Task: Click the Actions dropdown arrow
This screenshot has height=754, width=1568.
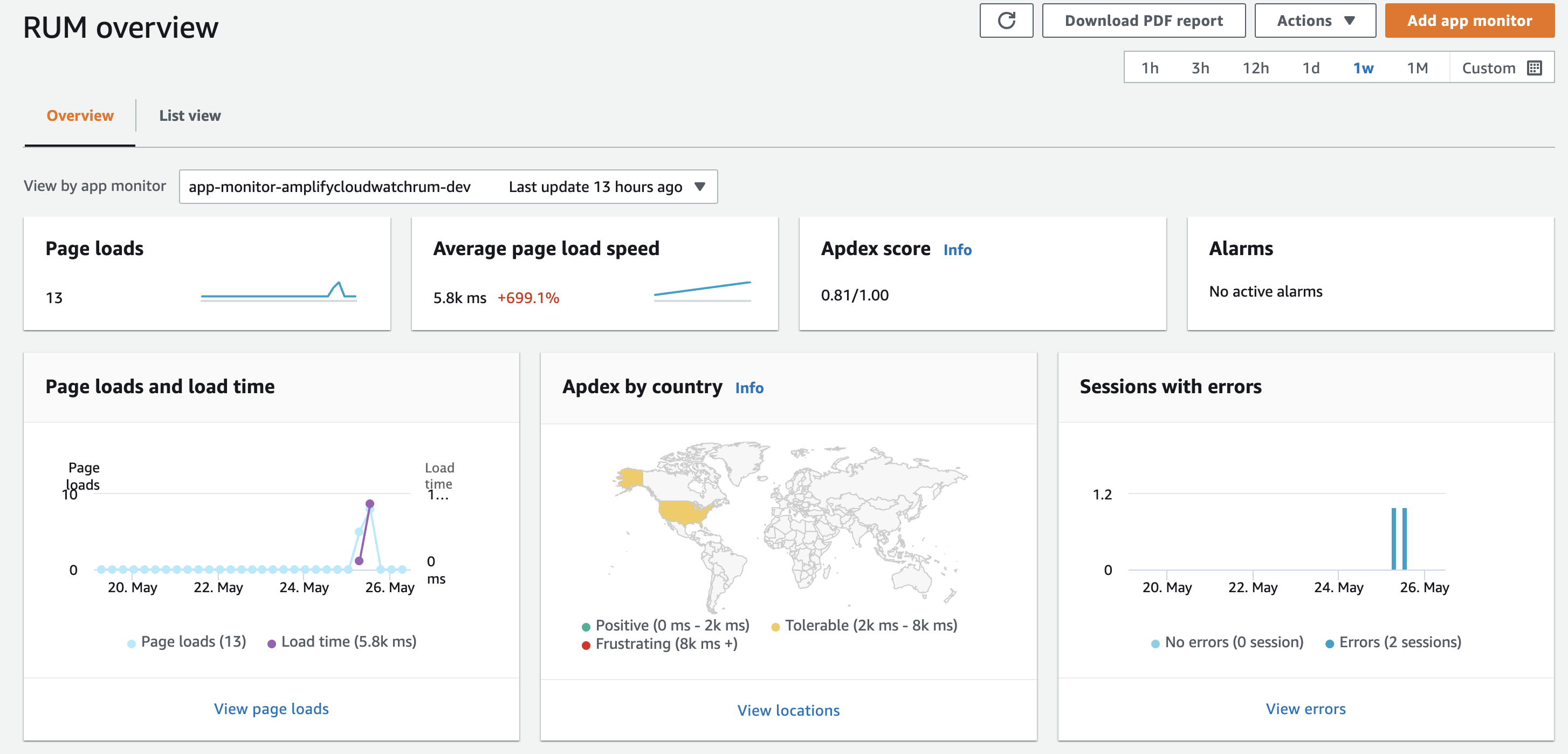Action: click(x=1350, y=20)
